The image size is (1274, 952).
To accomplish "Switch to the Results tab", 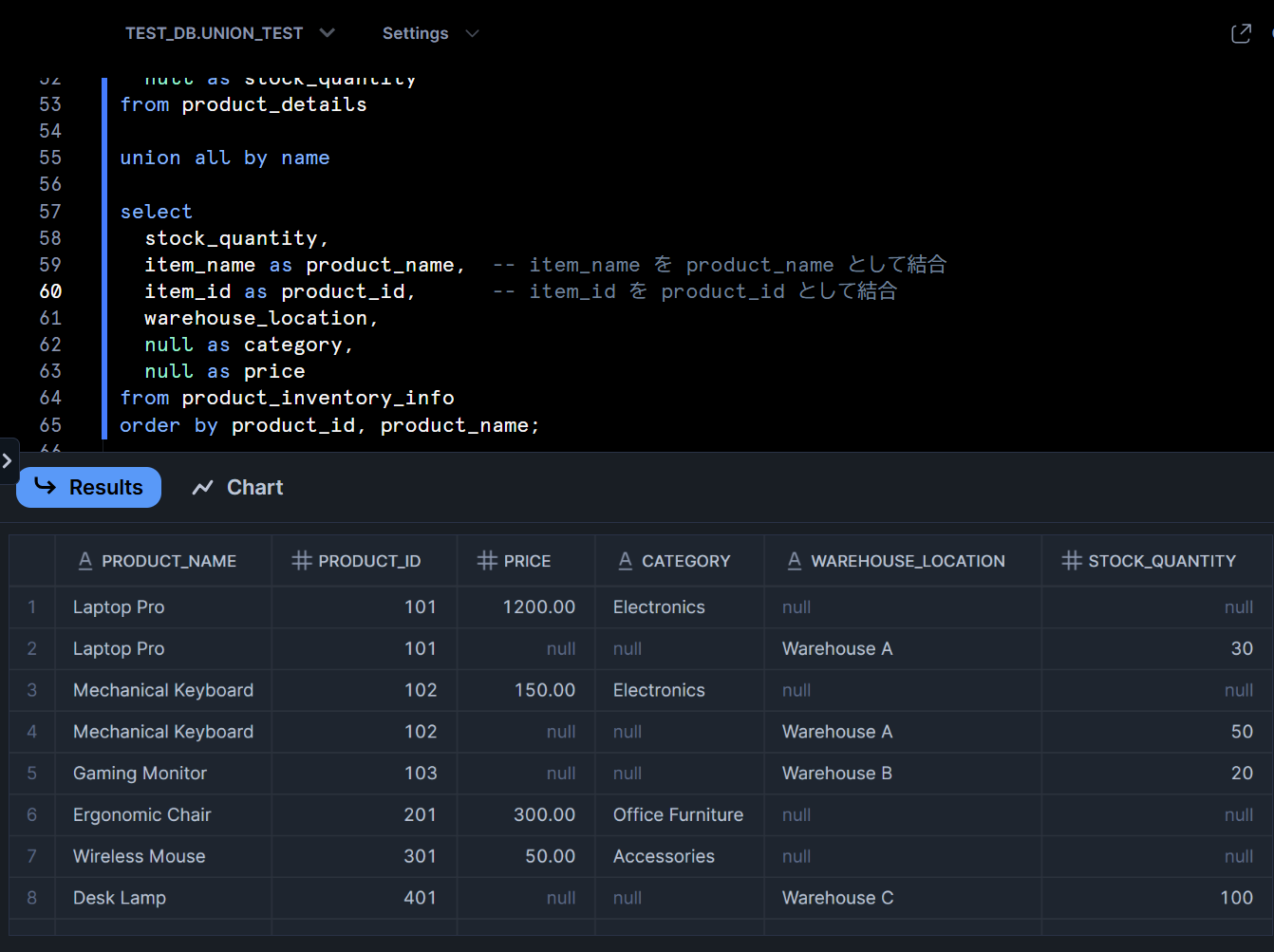I will (89, 487).
